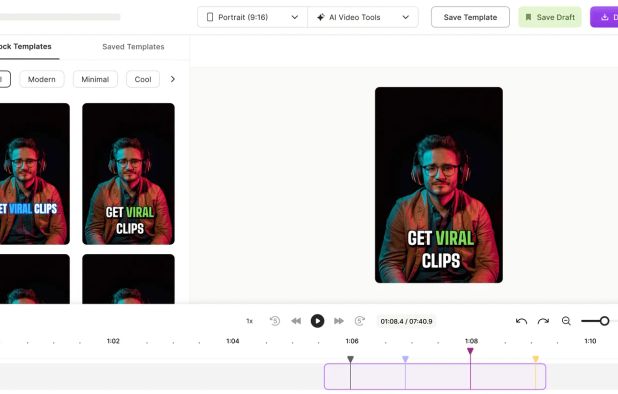Skip back 5 seconds icon
This screenshot has width=618, height=394.
coord(275,321)
